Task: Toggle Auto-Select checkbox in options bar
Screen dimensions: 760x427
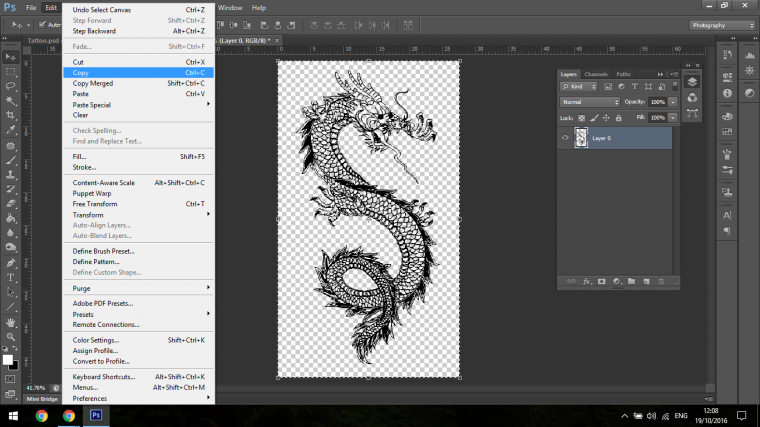Action: [x=42, y=25]
